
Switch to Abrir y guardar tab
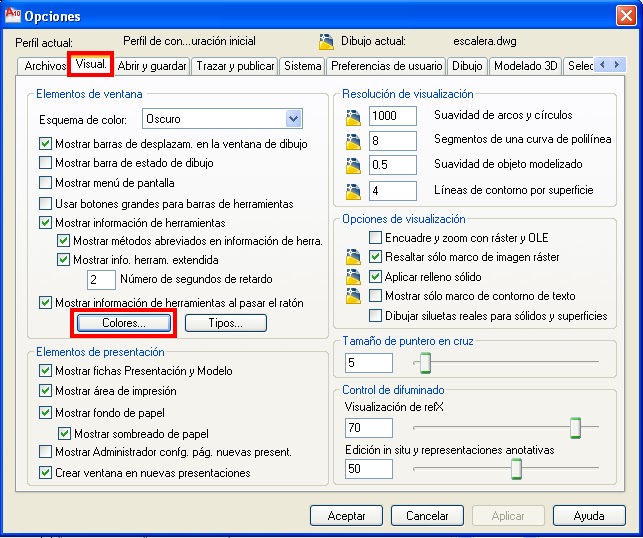(152, 66)
